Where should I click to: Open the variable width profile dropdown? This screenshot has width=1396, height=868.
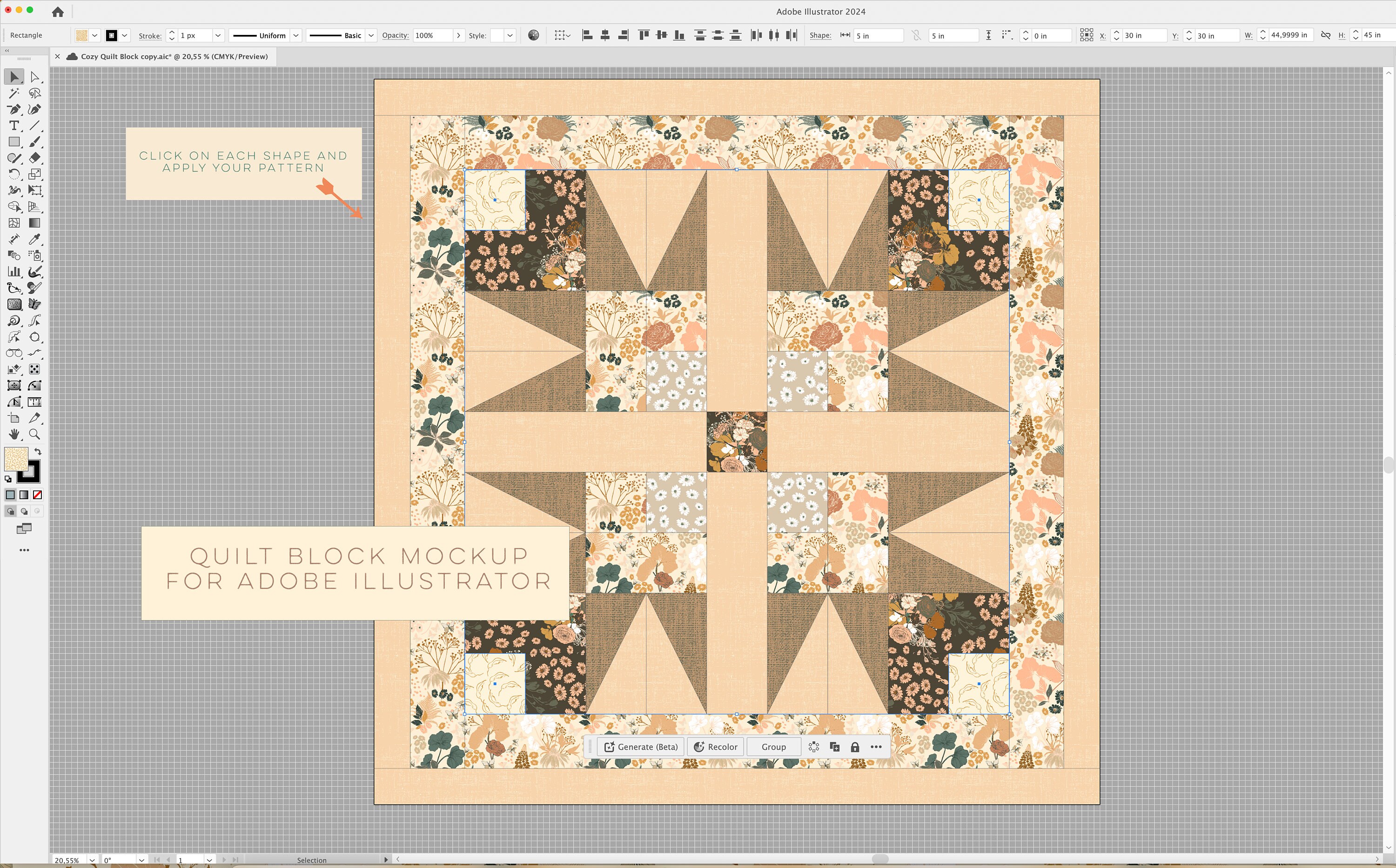296,35
